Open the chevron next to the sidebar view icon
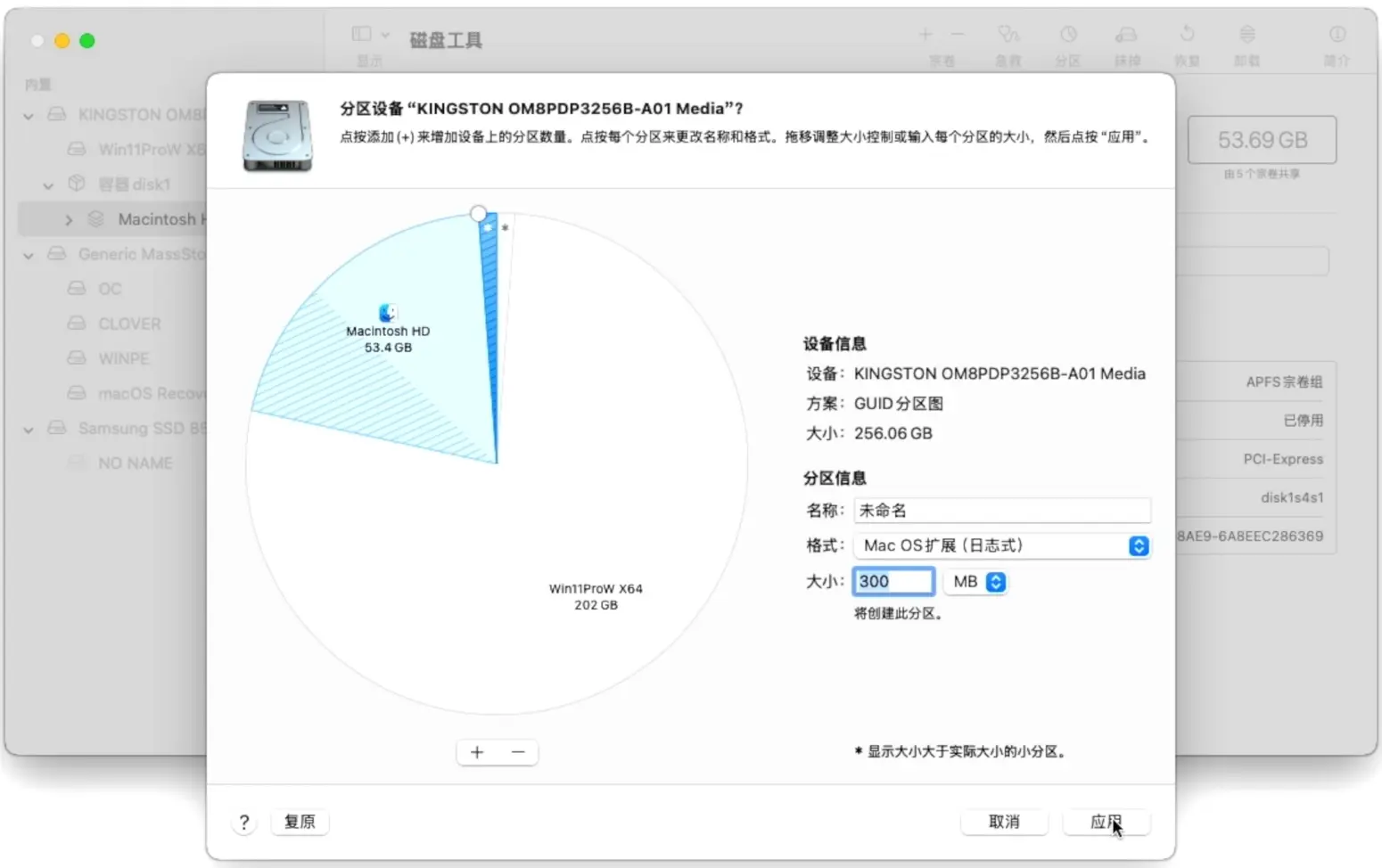This screenshot has height=868, width=1382. coord(385,35)
